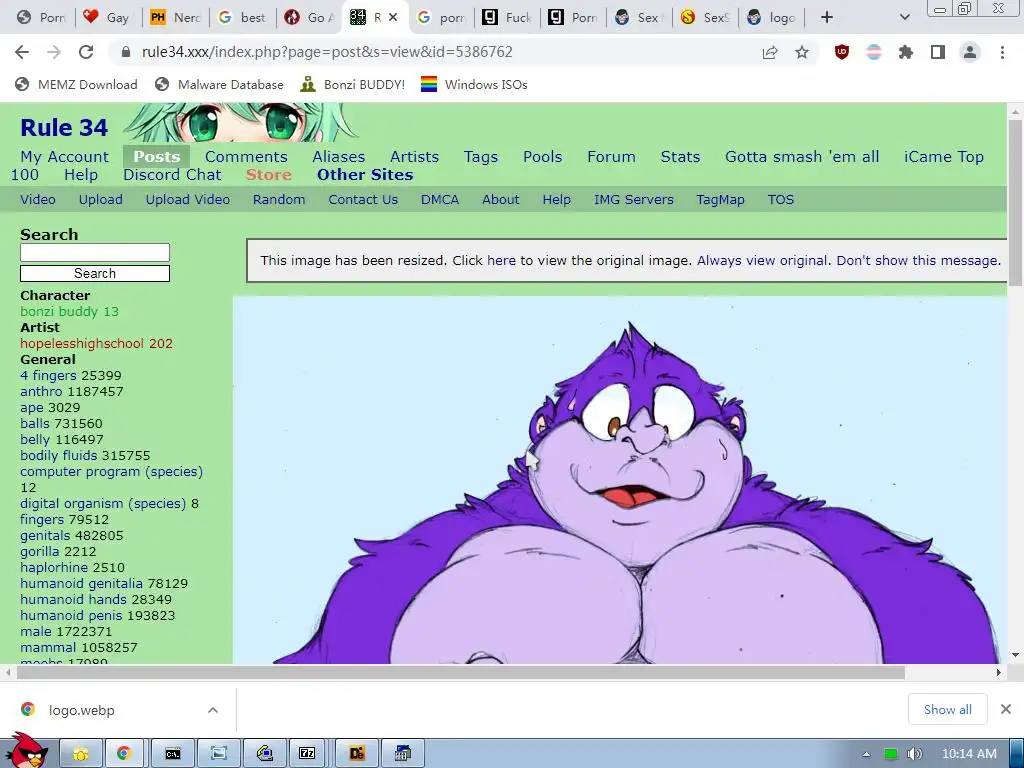Close the active Rule 34 tab
The height and width of the screenshot is (768, 1024).
point(393,18)
